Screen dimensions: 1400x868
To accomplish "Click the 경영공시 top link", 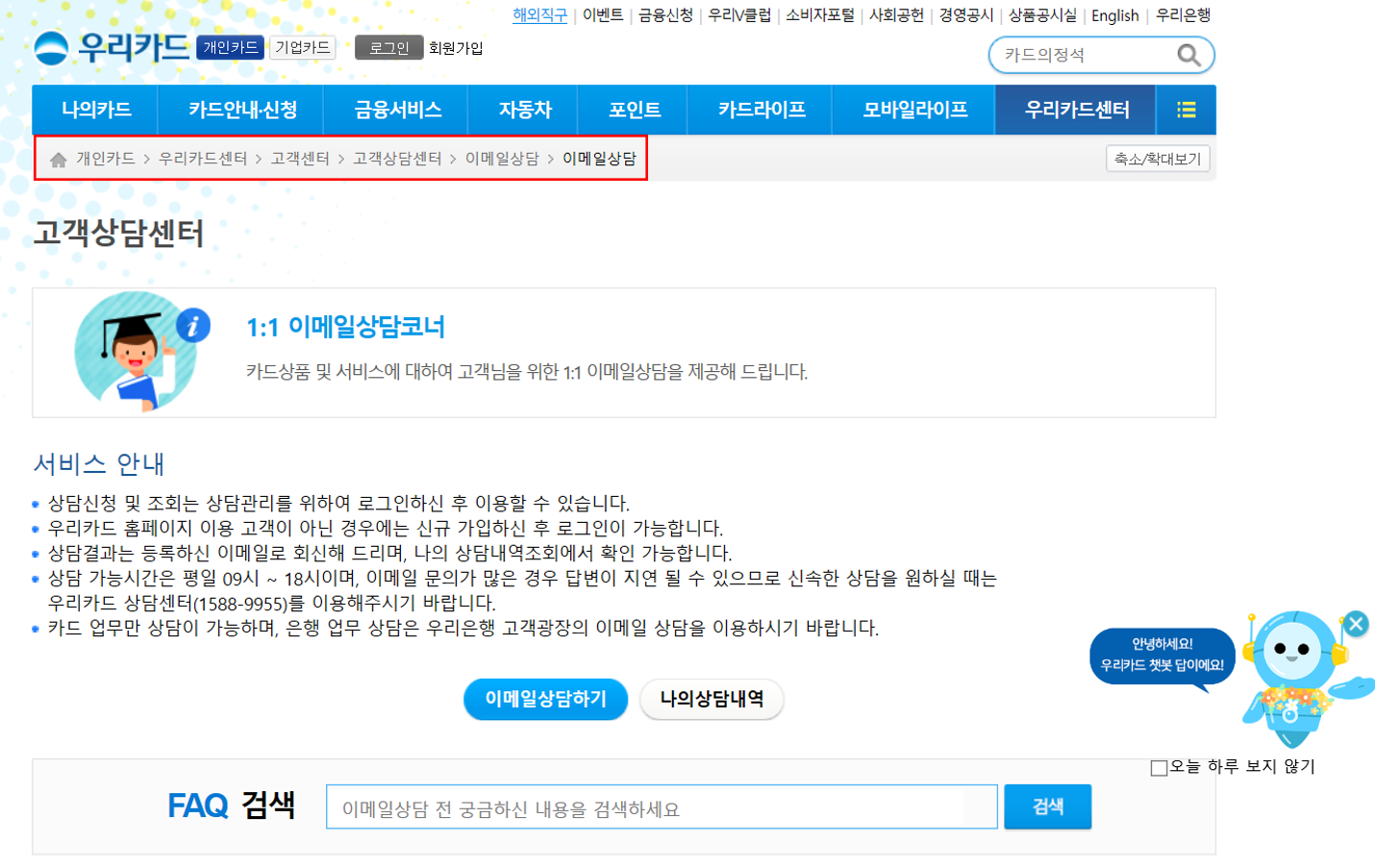I will pos(966,15).
